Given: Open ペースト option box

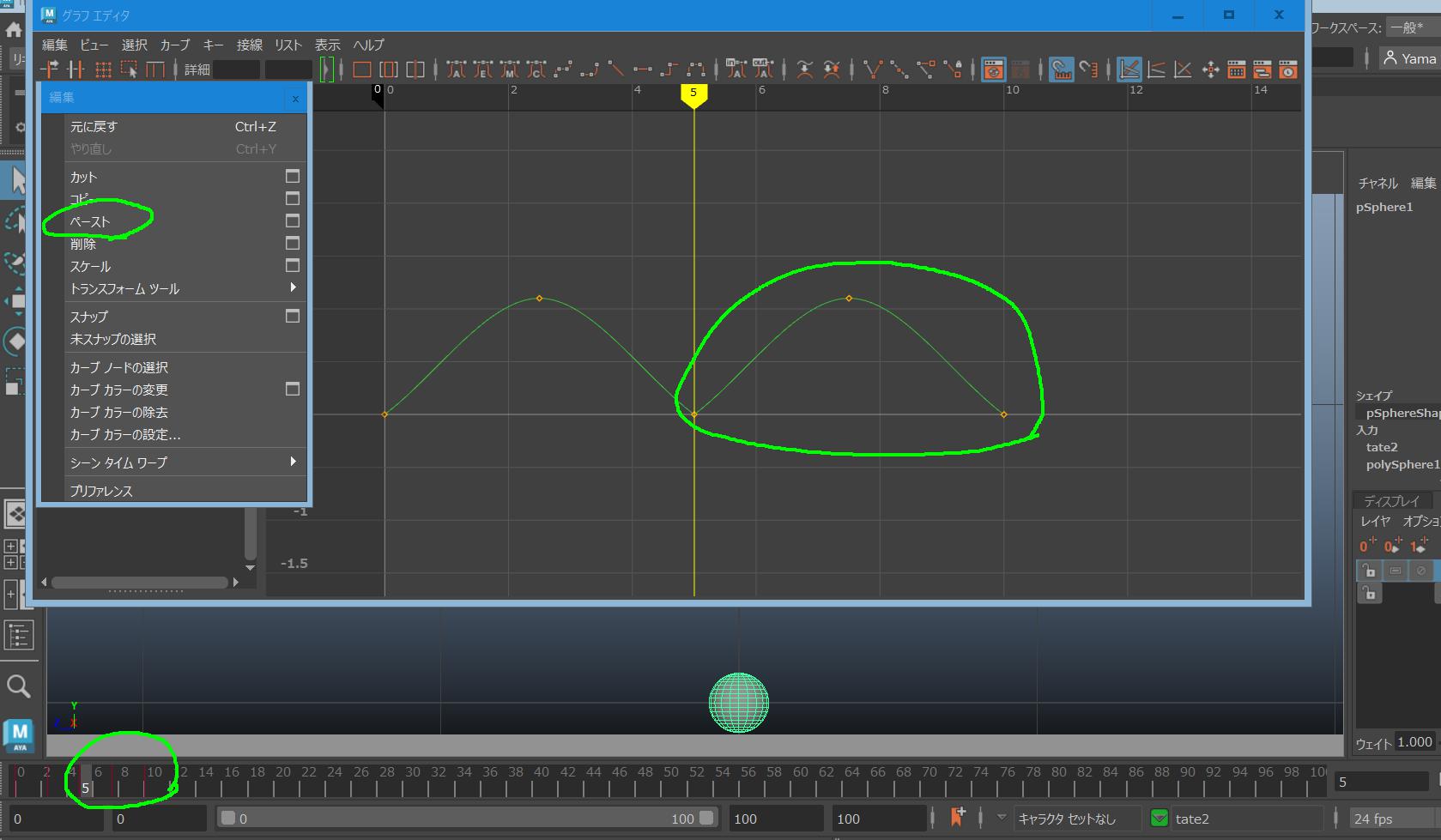Looking at the screenshot, I should pyautogui.click(x=293, y=221).
